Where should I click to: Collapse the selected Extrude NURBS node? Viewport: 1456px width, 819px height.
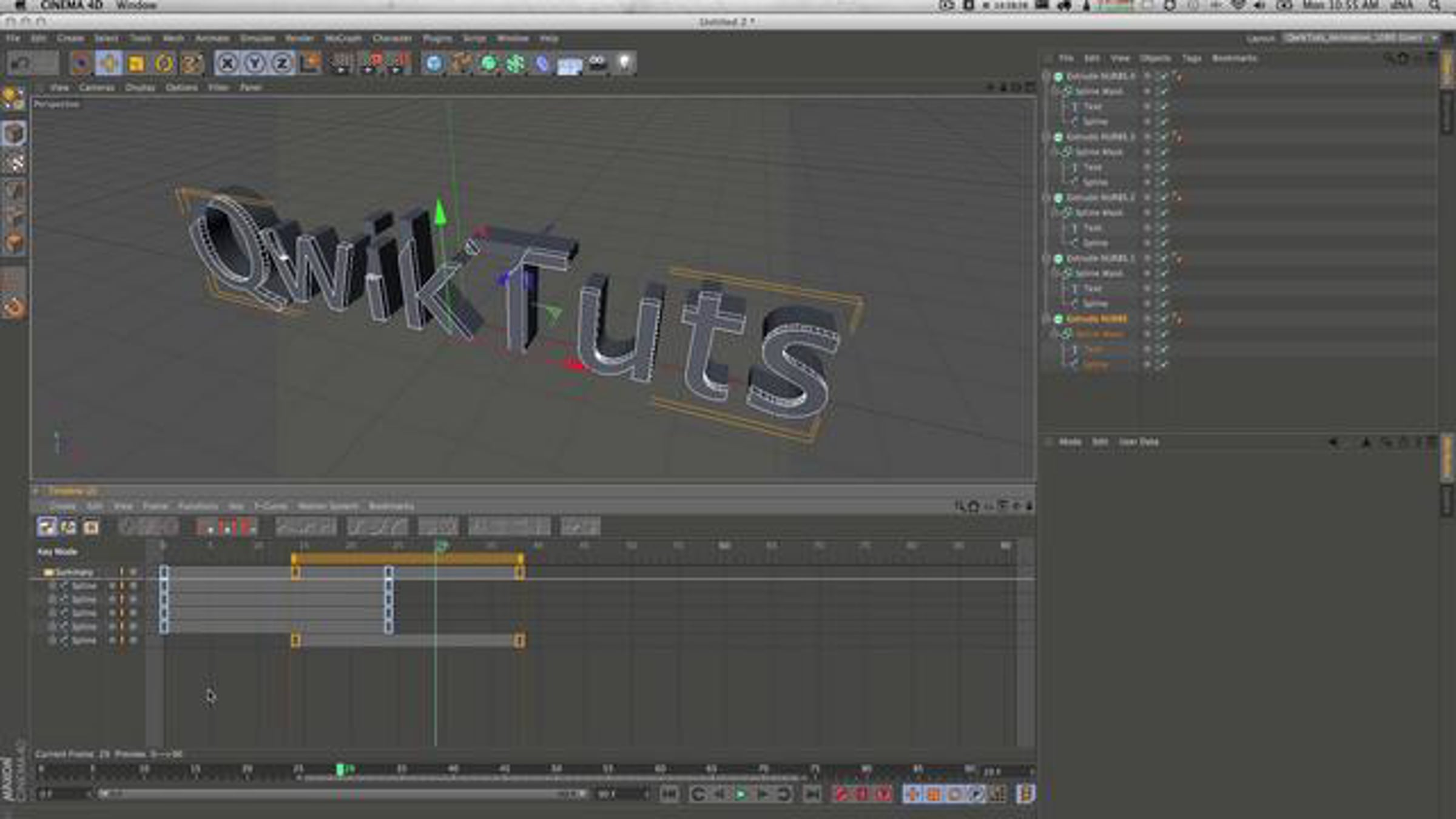pyautogui.click(x=1046, y=319)
